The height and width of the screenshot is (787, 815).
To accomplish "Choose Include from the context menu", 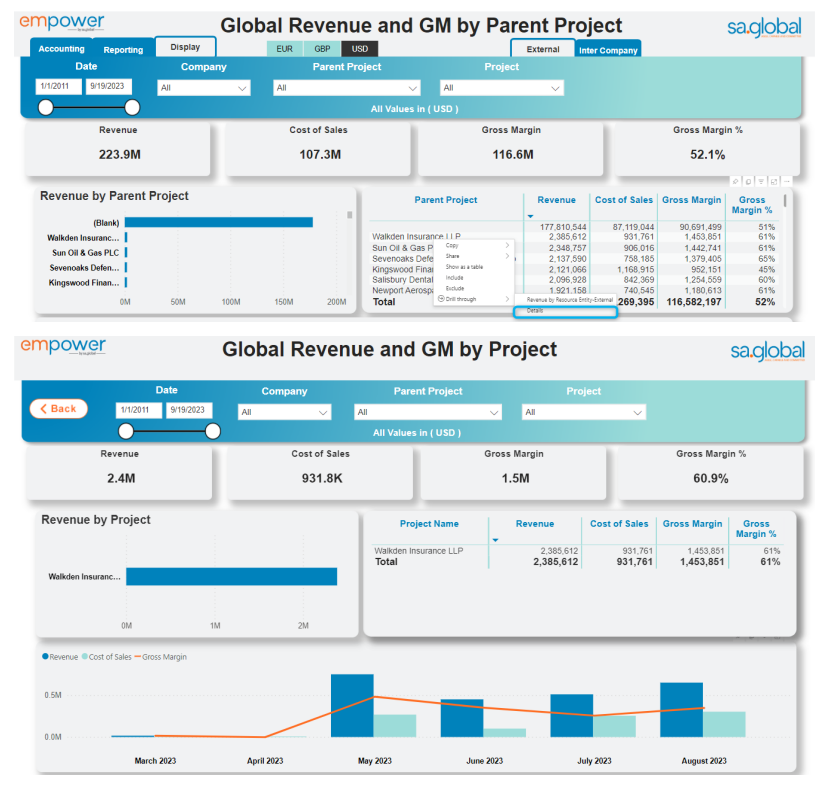I will click(474, 278).
